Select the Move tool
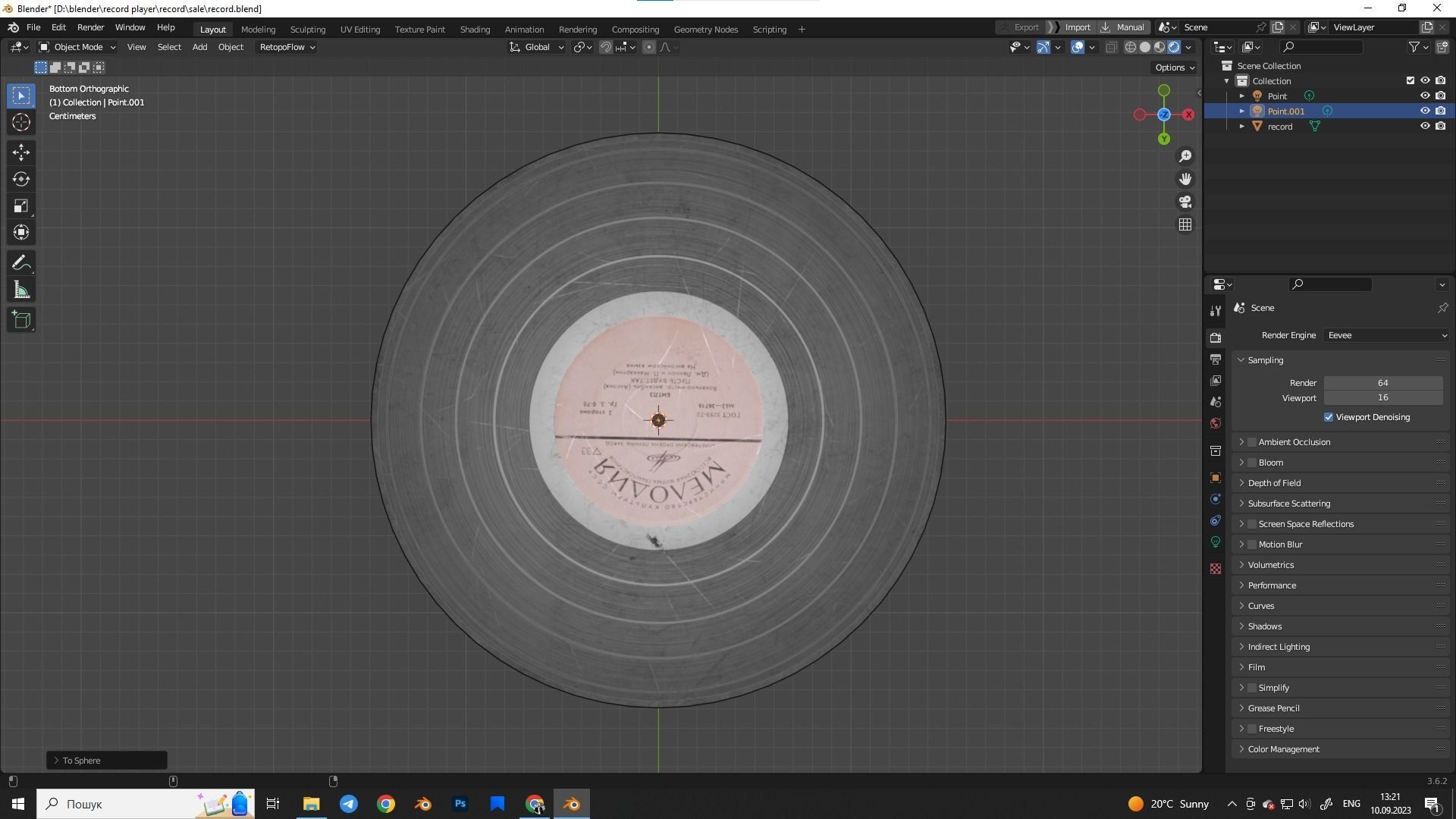This screenshot has height=819, width=1456. pos(21,152)
